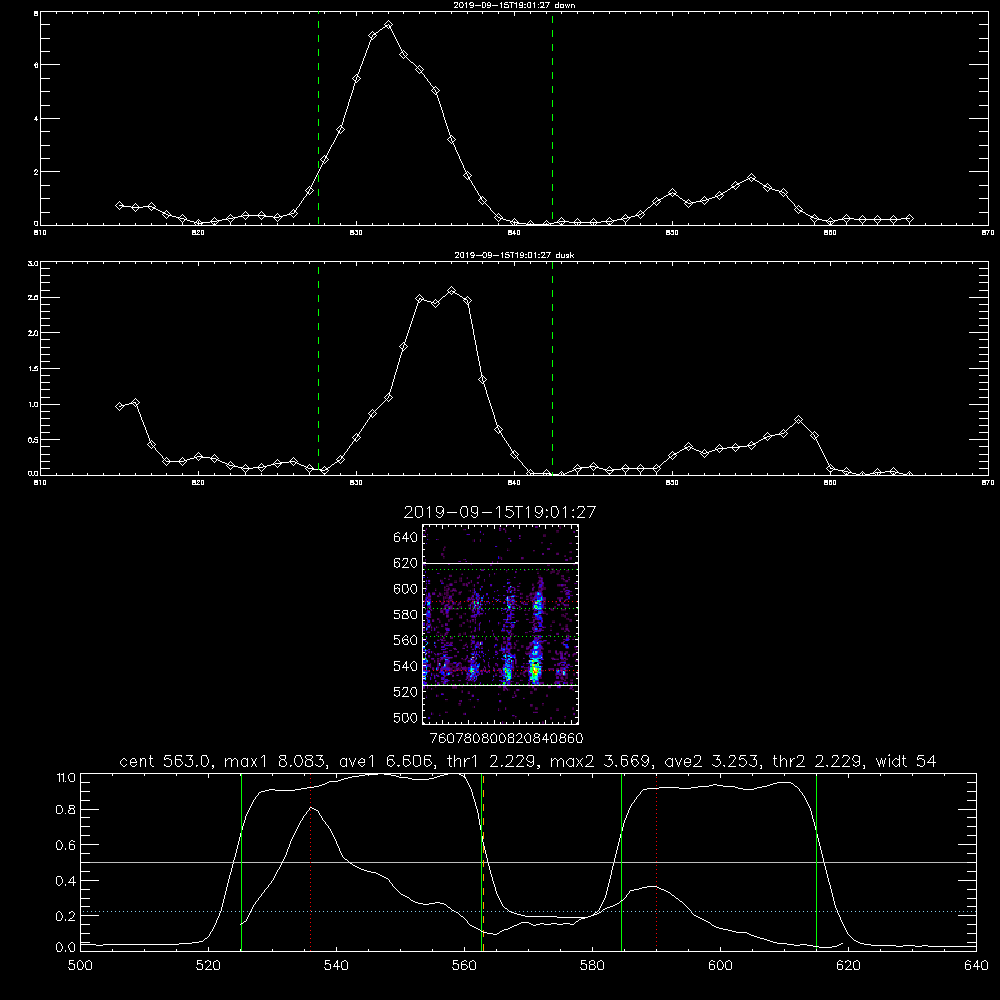
Task: Click the red dotted line at the second profile peak
Action: click(x=656, y=862)
